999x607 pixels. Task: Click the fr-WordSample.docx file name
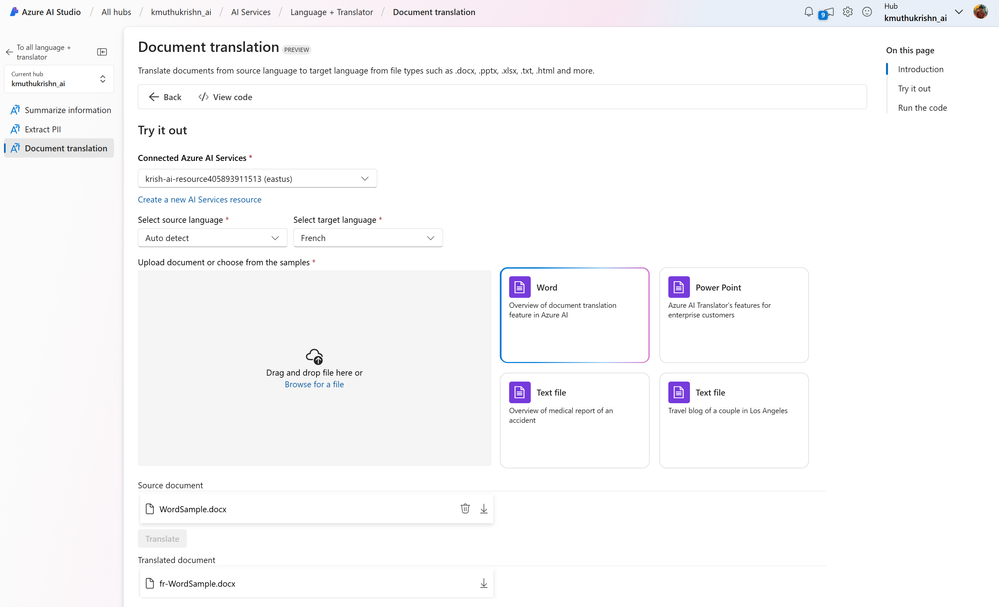tap(197, 583)
